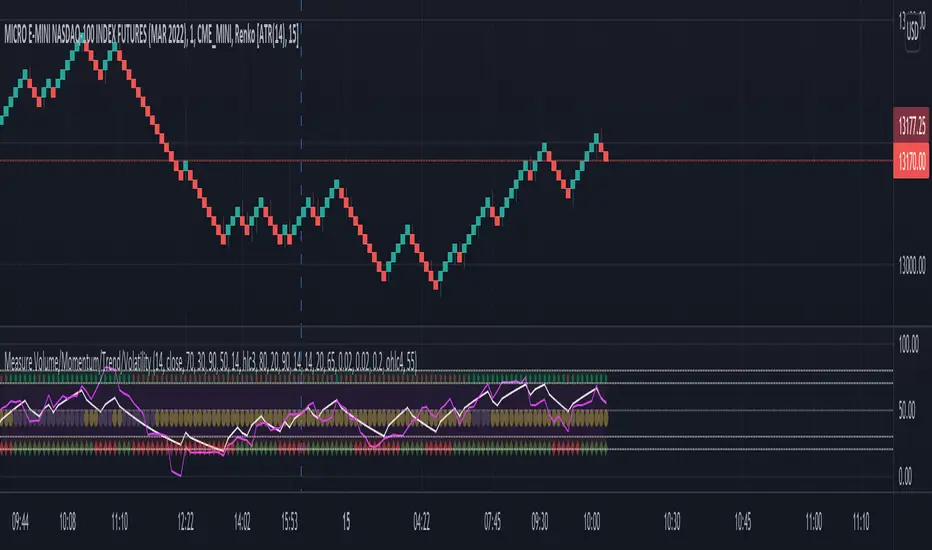Select the 09:44 time axis label

20,521
